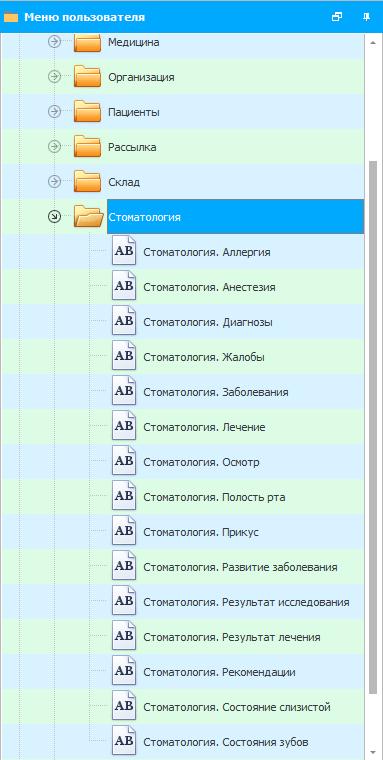Open Стоматология. Развитие заболевания entry
383x760 pixels.
point(240,567)
